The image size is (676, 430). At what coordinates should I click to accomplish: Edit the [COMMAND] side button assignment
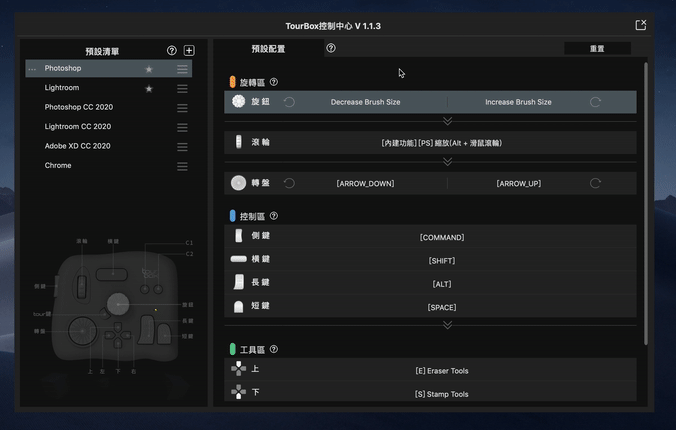click(x=442, y=237)
